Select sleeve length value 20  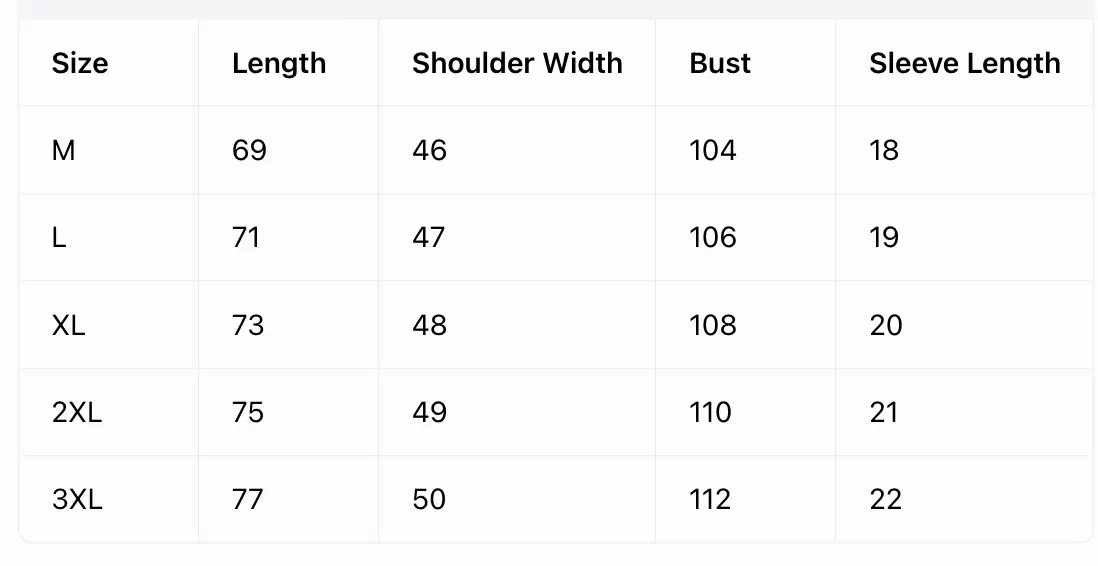point(886,325)
